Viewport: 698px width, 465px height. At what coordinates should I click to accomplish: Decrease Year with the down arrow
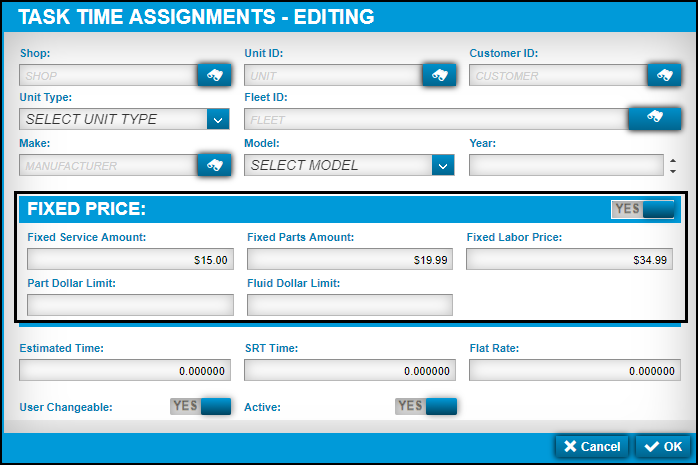[x=673, y=170]
